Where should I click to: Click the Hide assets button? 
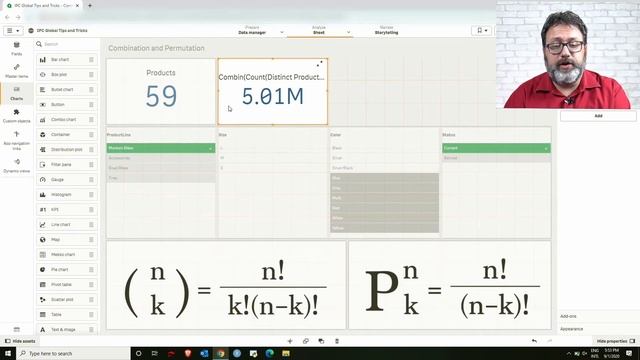[20, 341]
